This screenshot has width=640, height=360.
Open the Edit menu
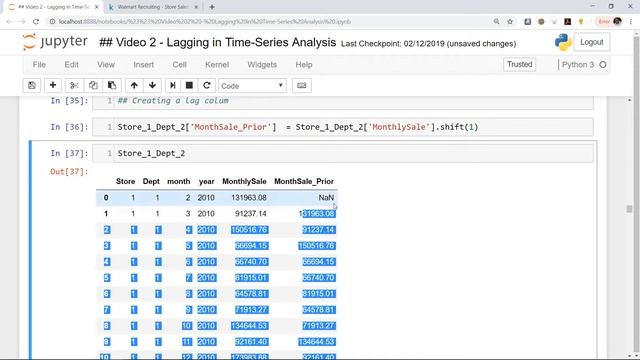click(x=71, y=64)
